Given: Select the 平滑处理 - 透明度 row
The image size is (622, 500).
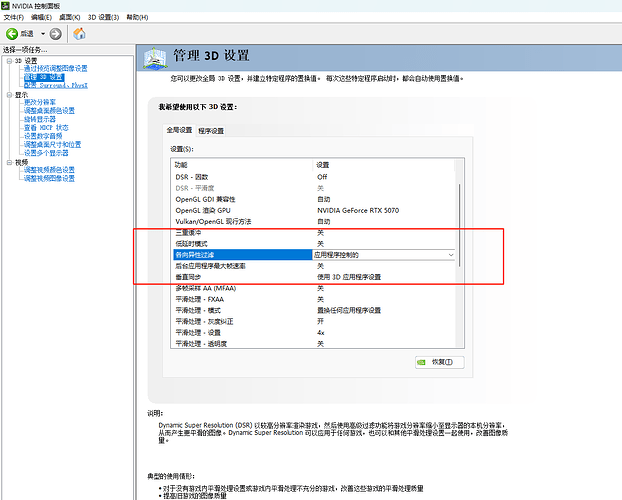Looking at the screenshot, I should pyautogui.click(x=313, y=344).
